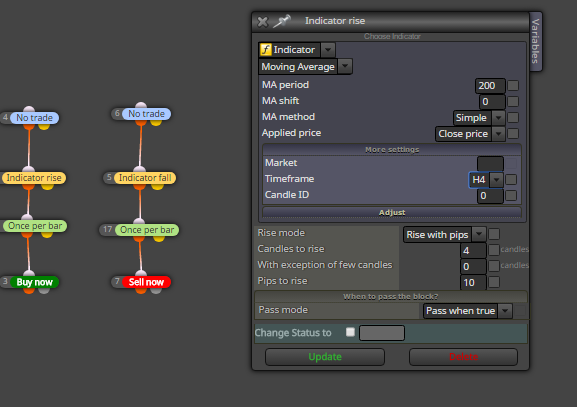Click the input connector atop No trade 6
577x407 pixels.
[141, 105]
